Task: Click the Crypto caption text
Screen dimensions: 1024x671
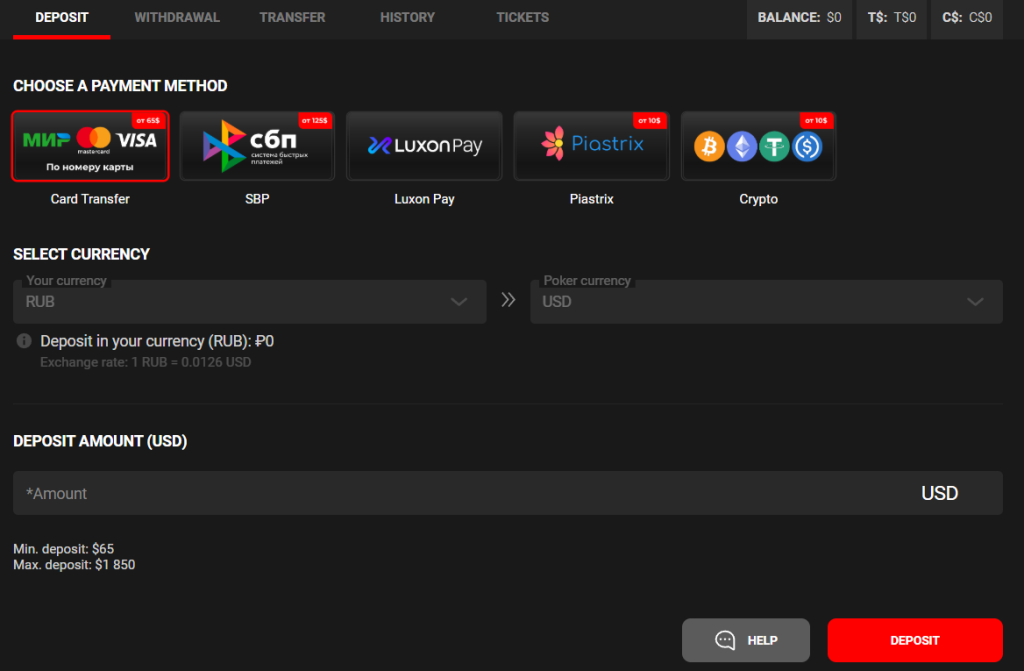Action: (758, 199)
